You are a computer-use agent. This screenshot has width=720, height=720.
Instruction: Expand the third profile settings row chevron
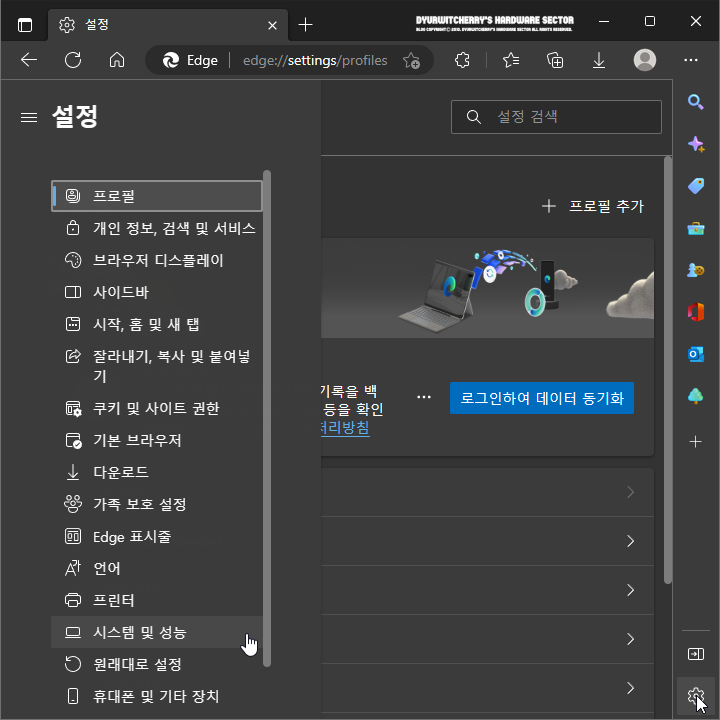click(x=630, y=590)
